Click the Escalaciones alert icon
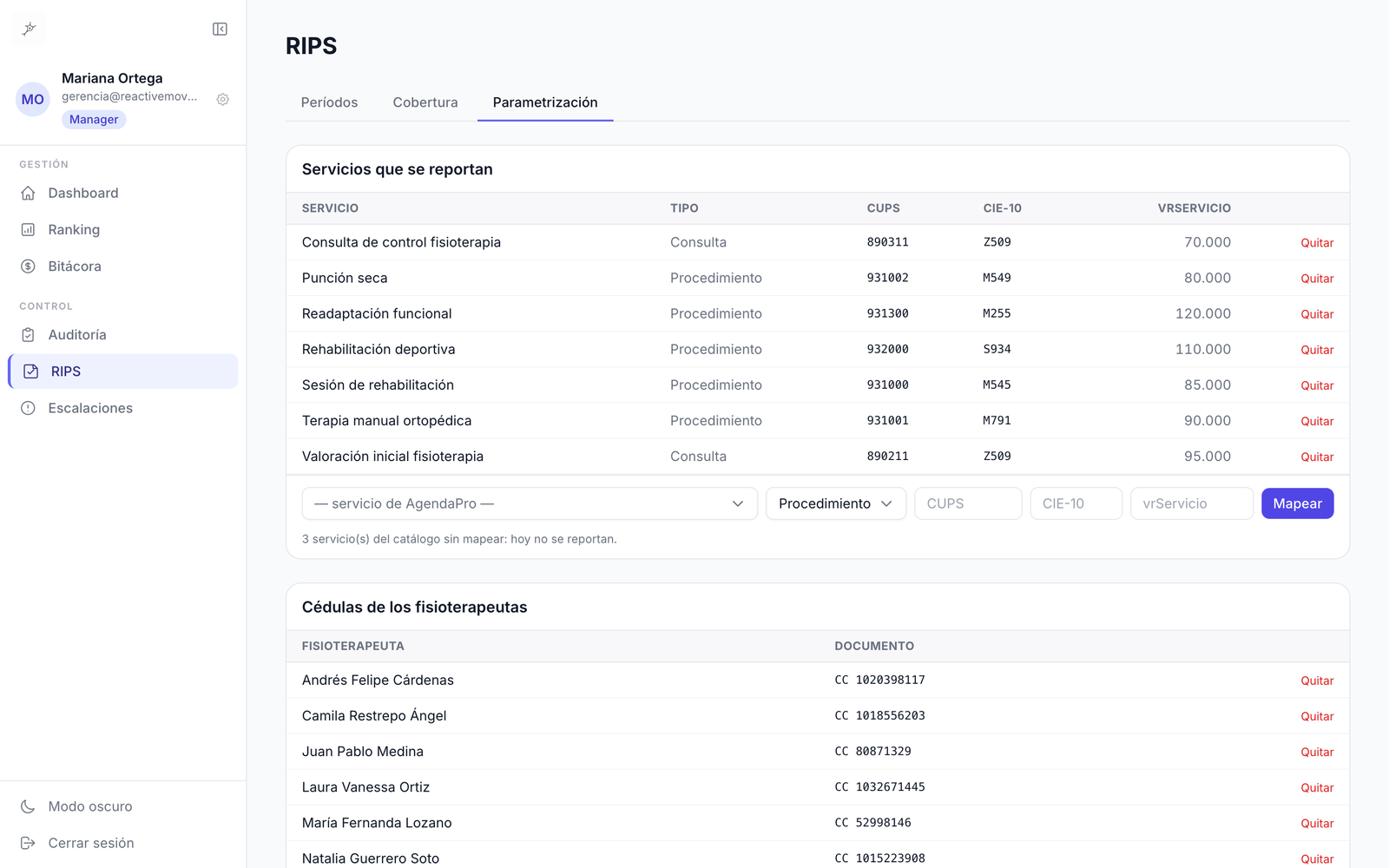The image size is (1389, 868). tap(28, 408)
